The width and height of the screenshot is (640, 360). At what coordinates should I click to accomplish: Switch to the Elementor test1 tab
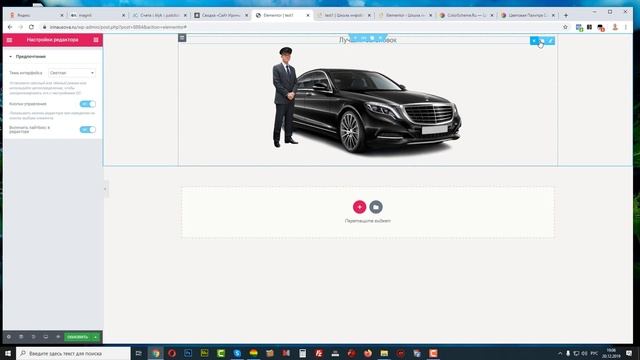pos(282,15)
